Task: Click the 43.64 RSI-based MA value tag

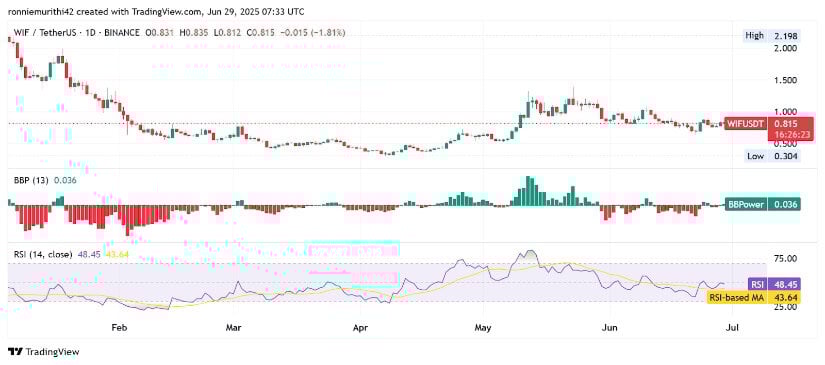Action: point(784,297)
